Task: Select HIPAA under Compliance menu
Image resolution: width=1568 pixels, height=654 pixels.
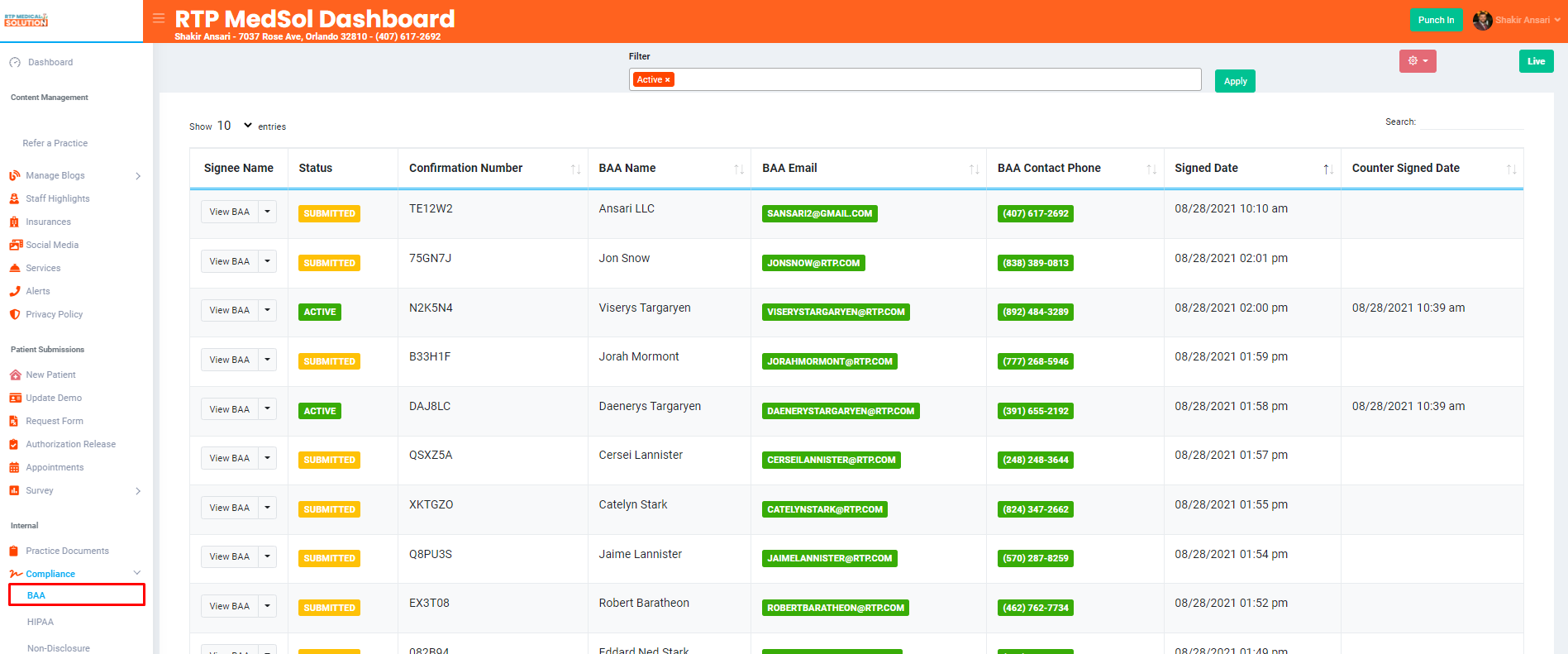Action: (41, 622)
